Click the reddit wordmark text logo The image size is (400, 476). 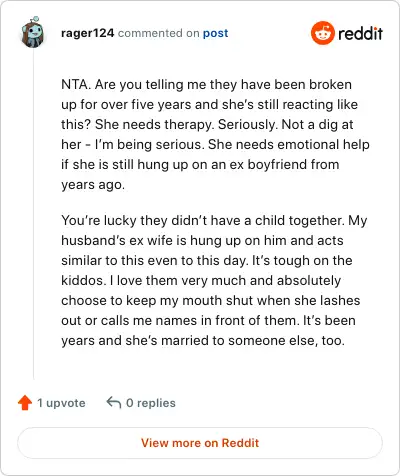click(360, 33)
